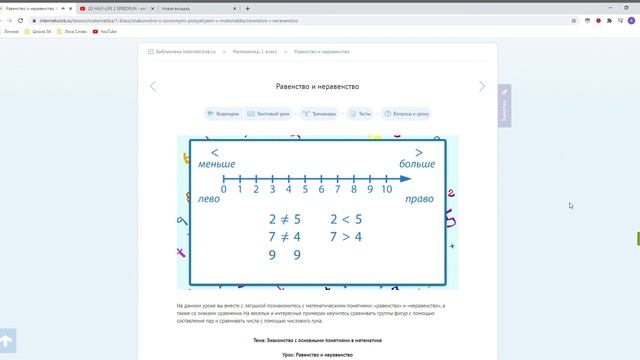Open the Библиотека InternetUrok.ru breadcrumb link

point(182,52)
